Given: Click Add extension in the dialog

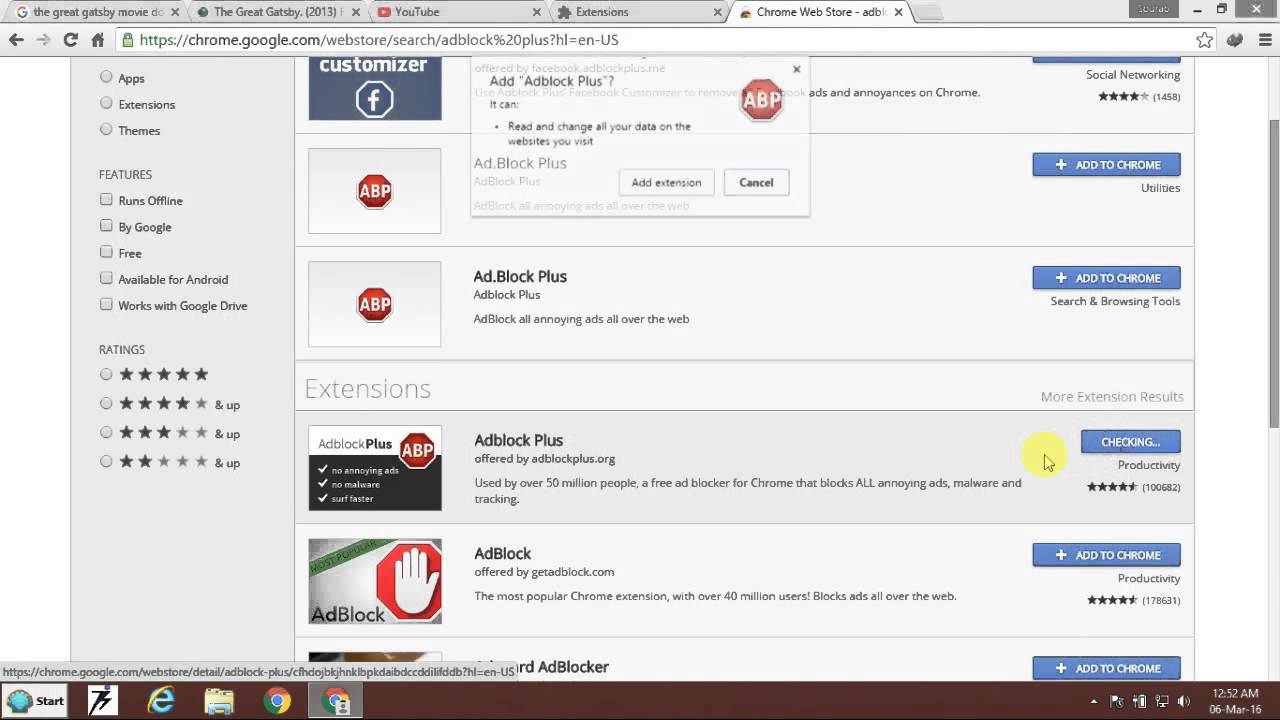Looking at the screenshot, I should [x=666, y=182].
